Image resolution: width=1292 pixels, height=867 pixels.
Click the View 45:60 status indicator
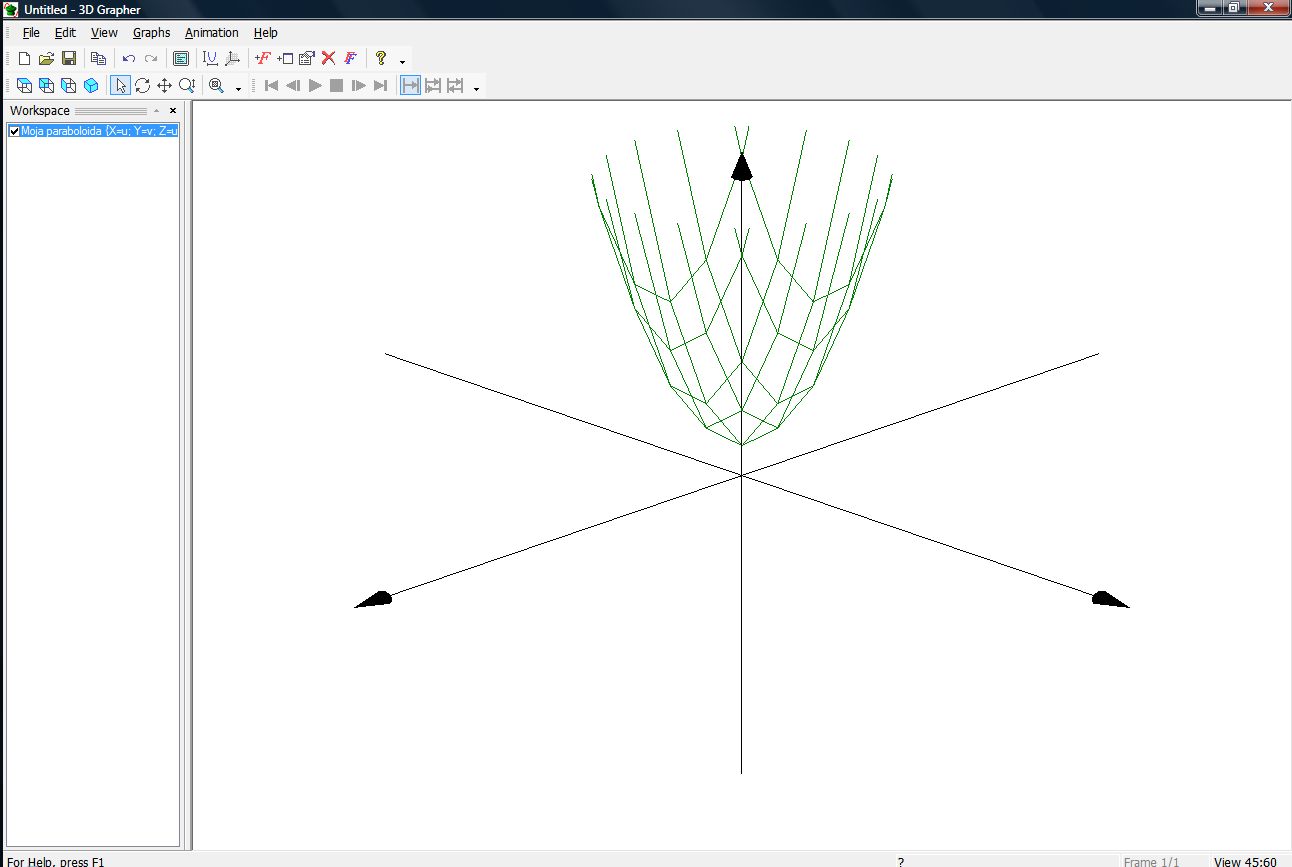click(1245, 861)
